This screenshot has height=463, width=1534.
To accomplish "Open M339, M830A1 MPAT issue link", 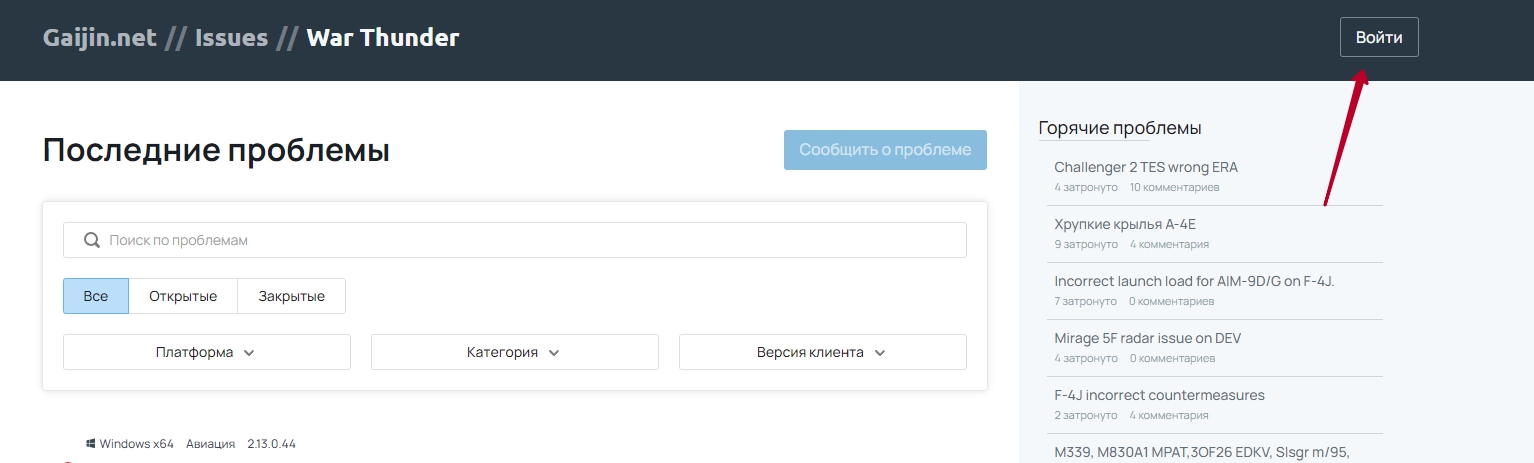I will tap(1202, 452).
